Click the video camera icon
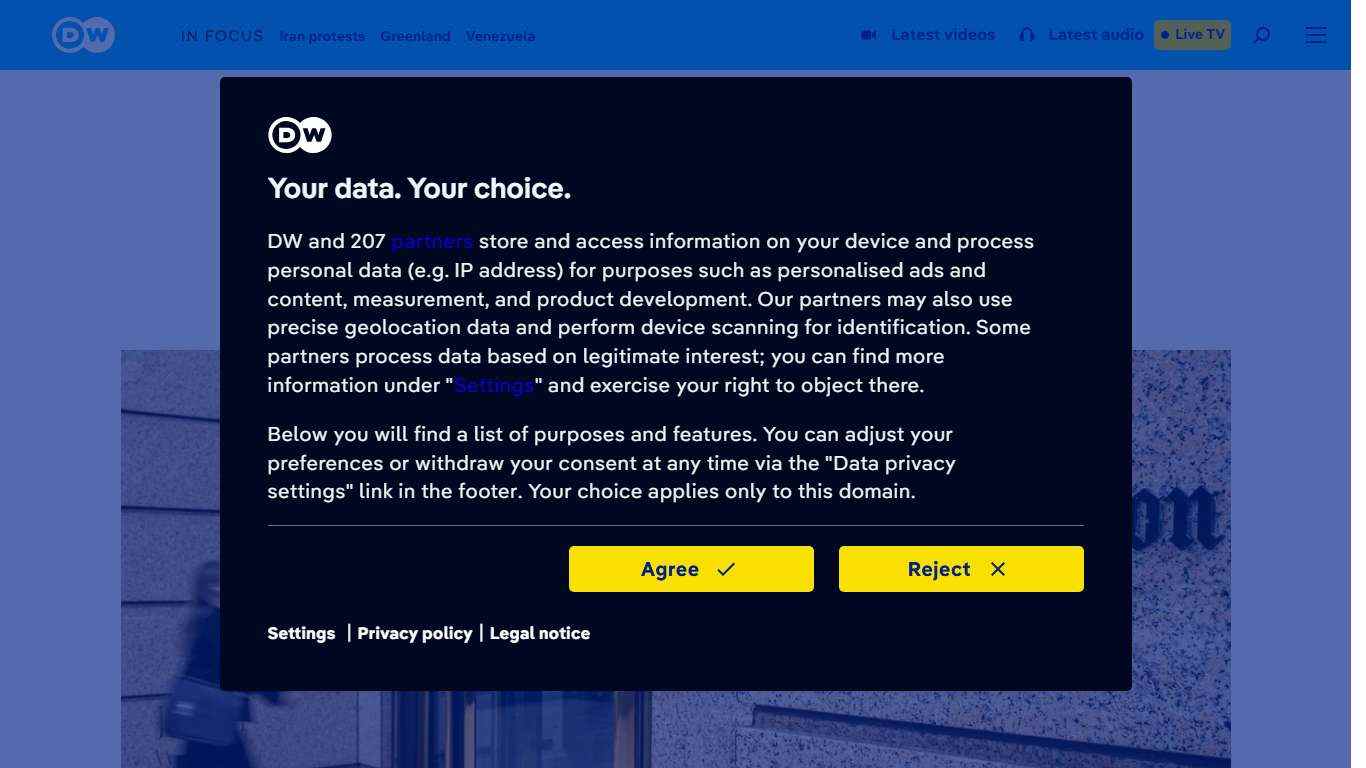1366x768 pixels. 869,35
